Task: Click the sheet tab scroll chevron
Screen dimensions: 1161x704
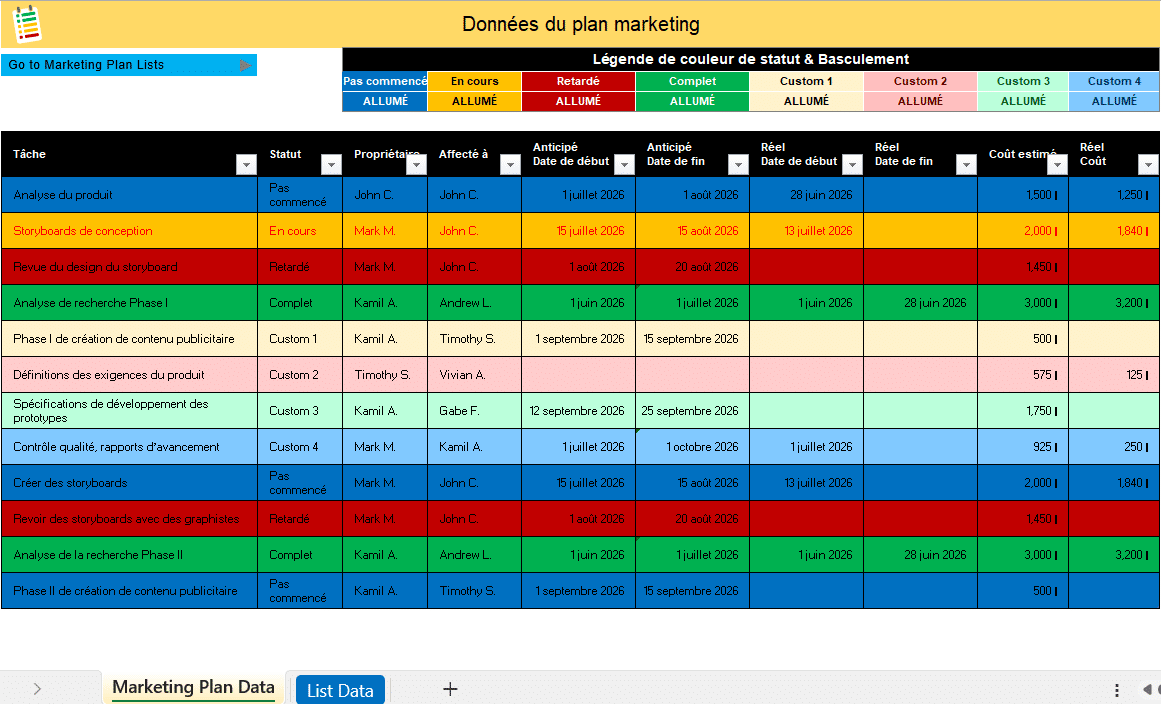Action: coord(37,689)
